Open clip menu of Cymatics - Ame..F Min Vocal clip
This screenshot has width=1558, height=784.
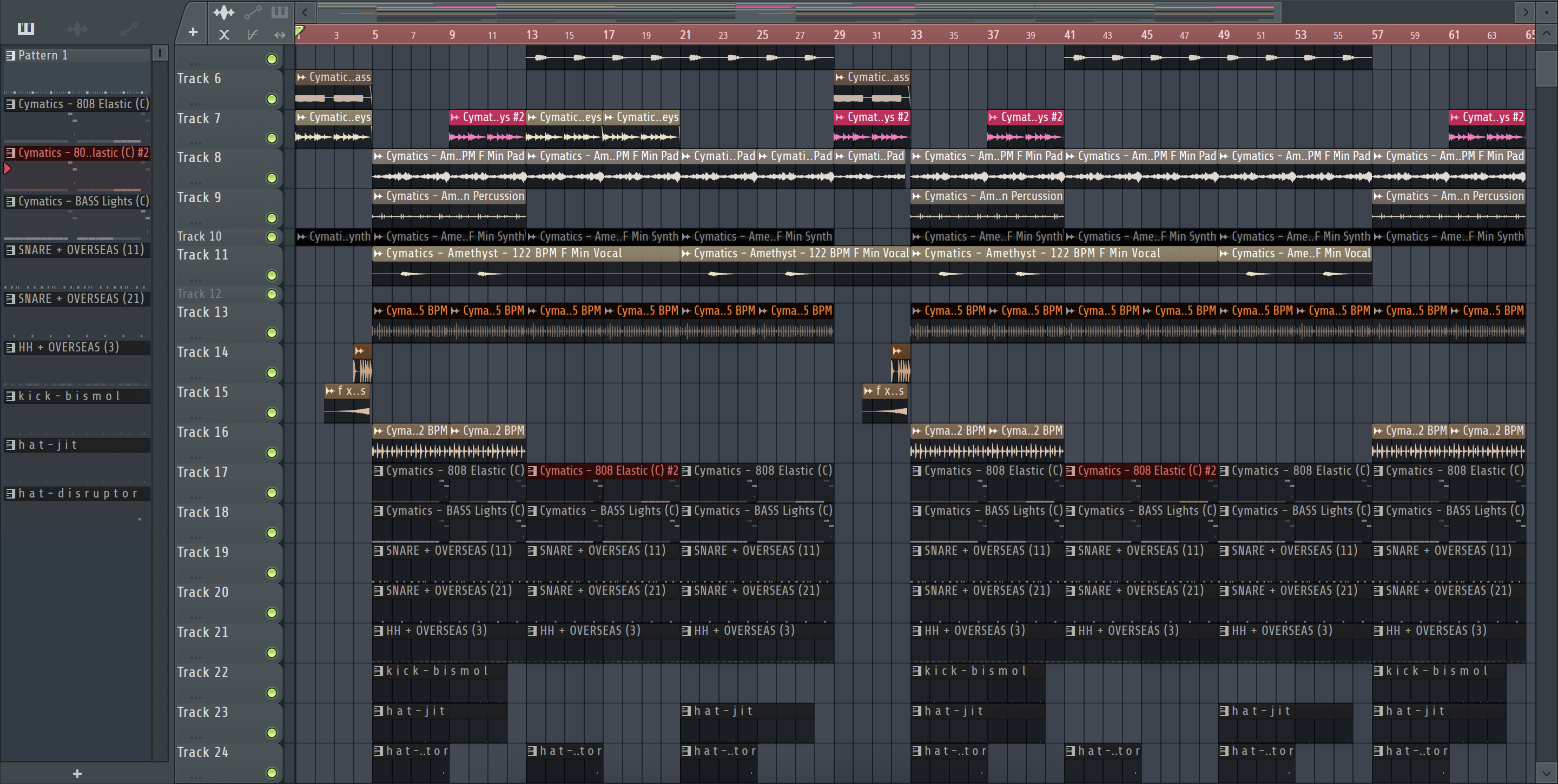[x=1224, y=254]
